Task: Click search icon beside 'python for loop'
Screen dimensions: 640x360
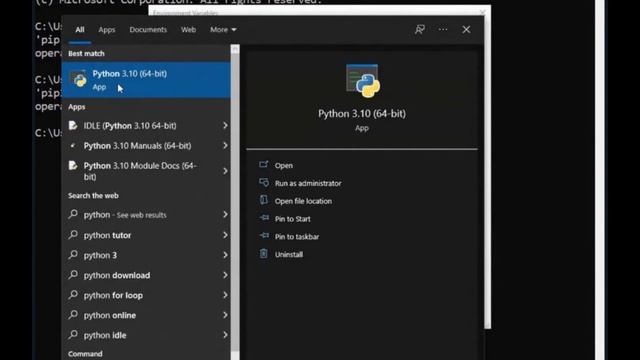Action: click(x=73, y=294)
